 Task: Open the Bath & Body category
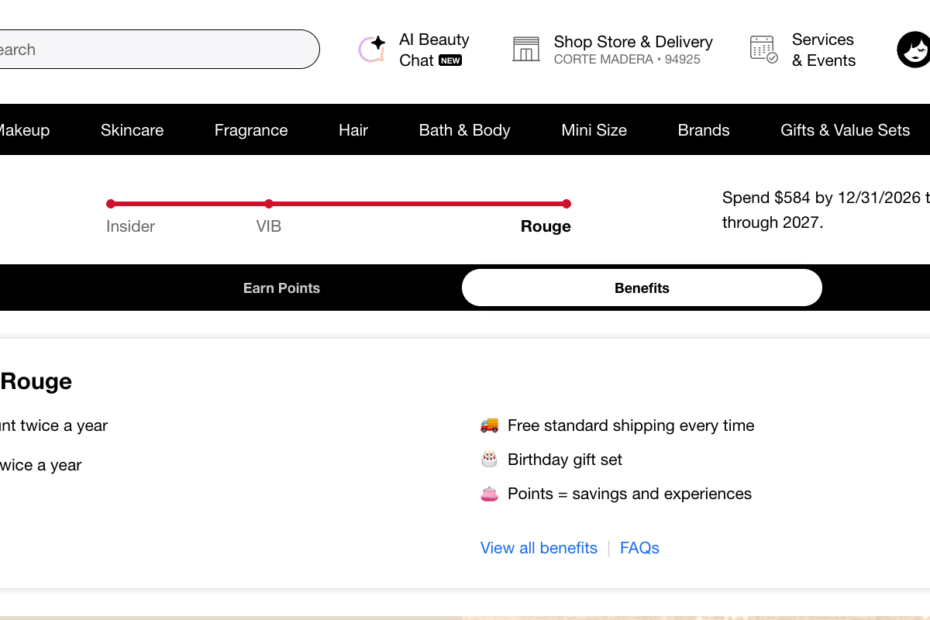click(x=464, y=130)
